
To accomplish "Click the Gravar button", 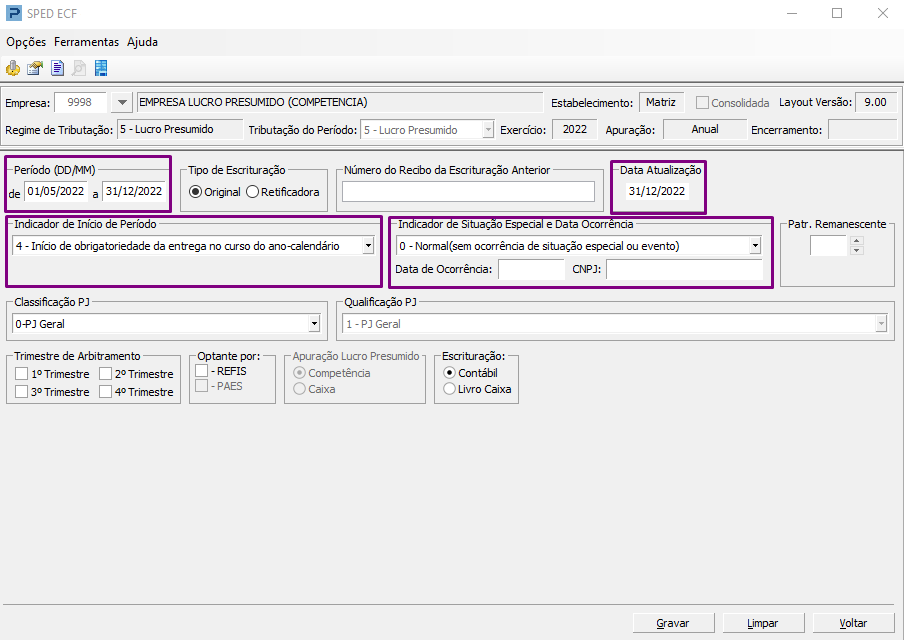I will tap(673, 623).
